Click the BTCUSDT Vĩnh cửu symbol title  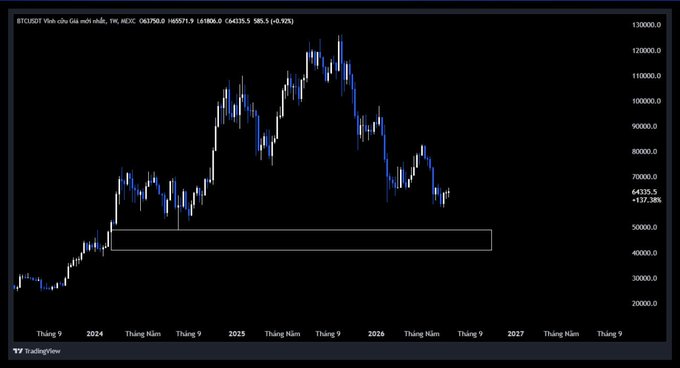pos(42,21)
